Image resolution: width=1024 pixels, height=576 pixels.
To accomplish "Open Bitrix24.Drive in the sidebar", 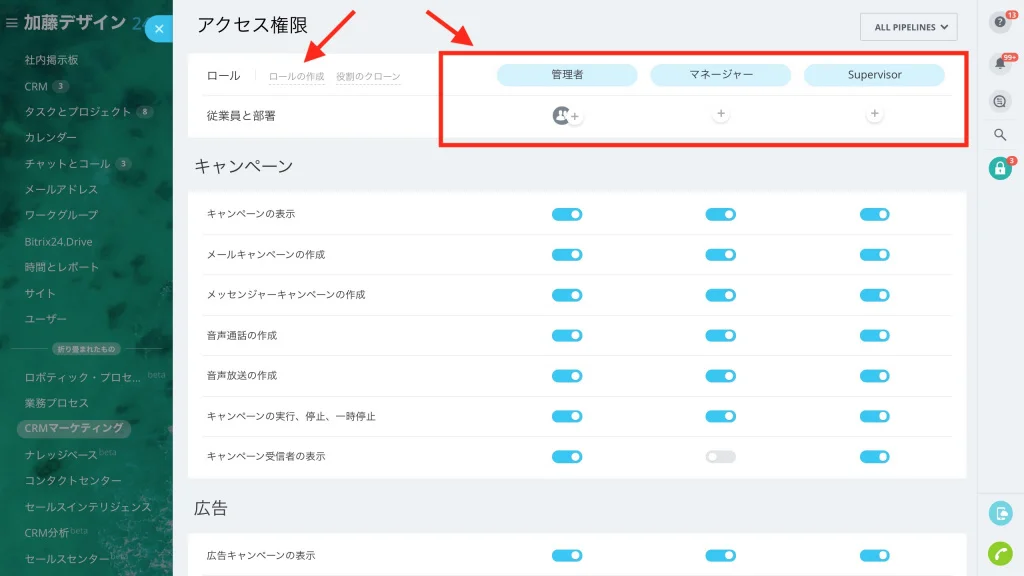I will (58, 242).
